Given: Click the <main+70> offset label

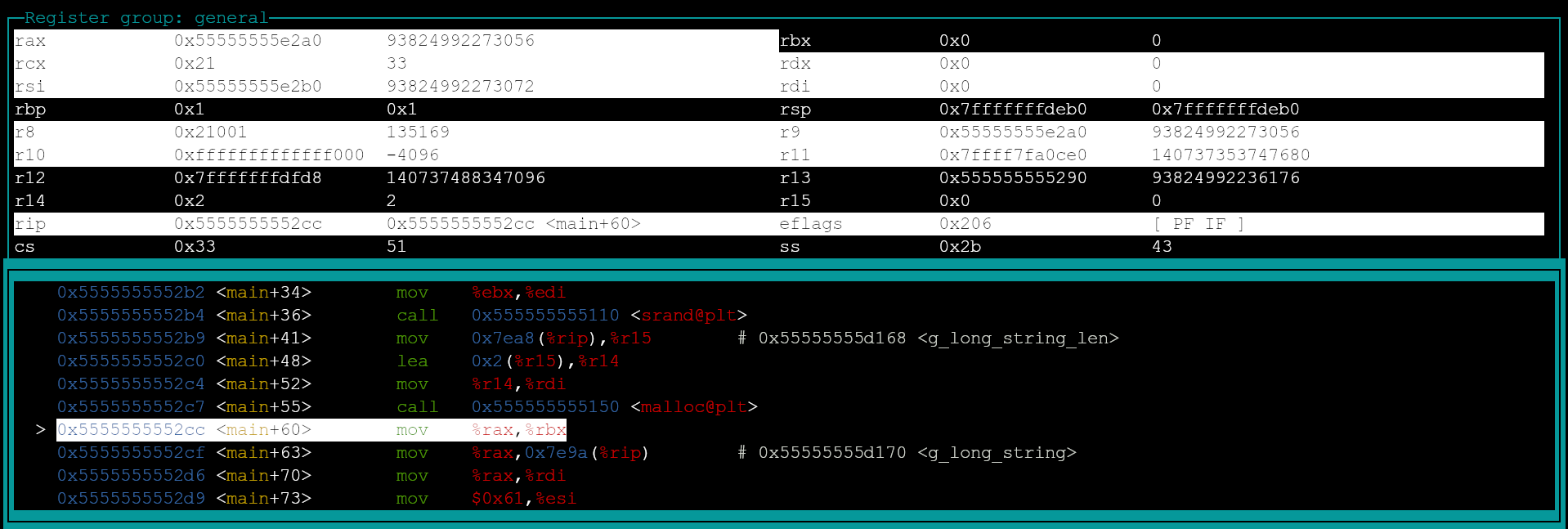Looking at the screenshot, I should 263,476.
